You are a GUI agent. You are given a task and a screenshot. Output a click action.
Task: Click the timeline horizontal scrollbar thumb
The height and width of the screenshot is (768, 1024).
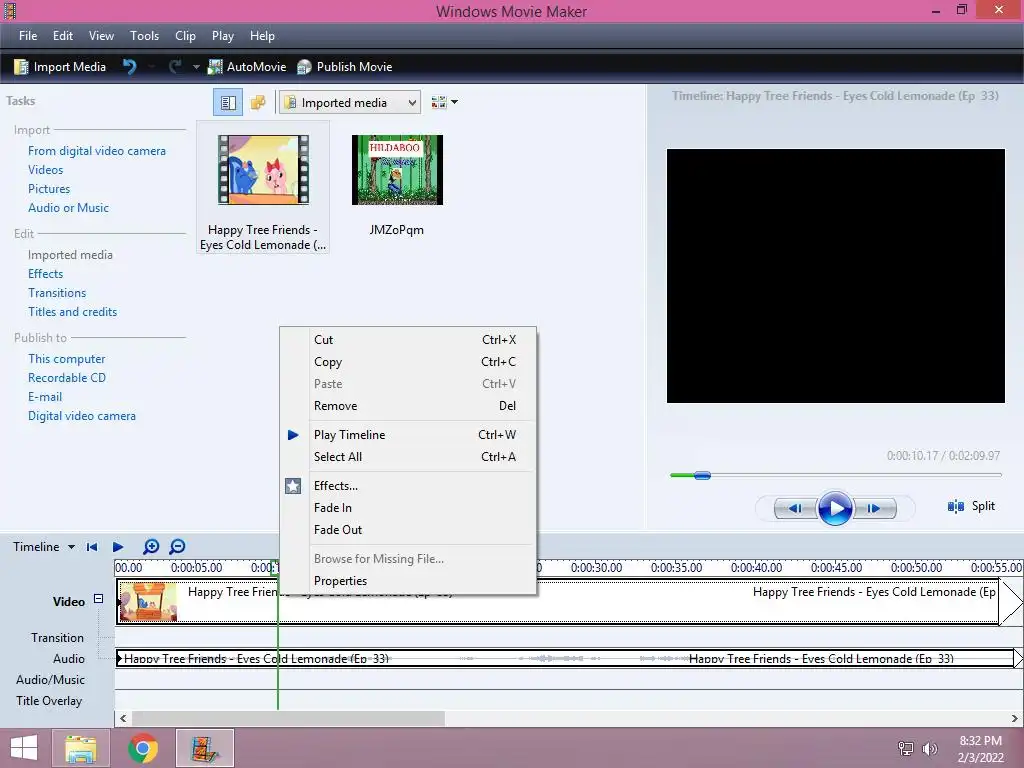coord(288,718)
